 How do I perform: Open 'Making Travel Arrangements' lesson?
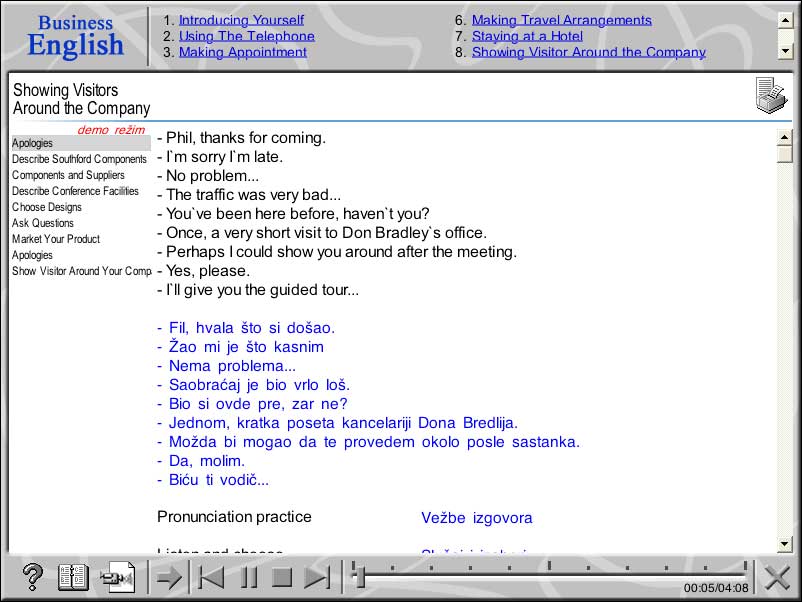tap(562, 20)
